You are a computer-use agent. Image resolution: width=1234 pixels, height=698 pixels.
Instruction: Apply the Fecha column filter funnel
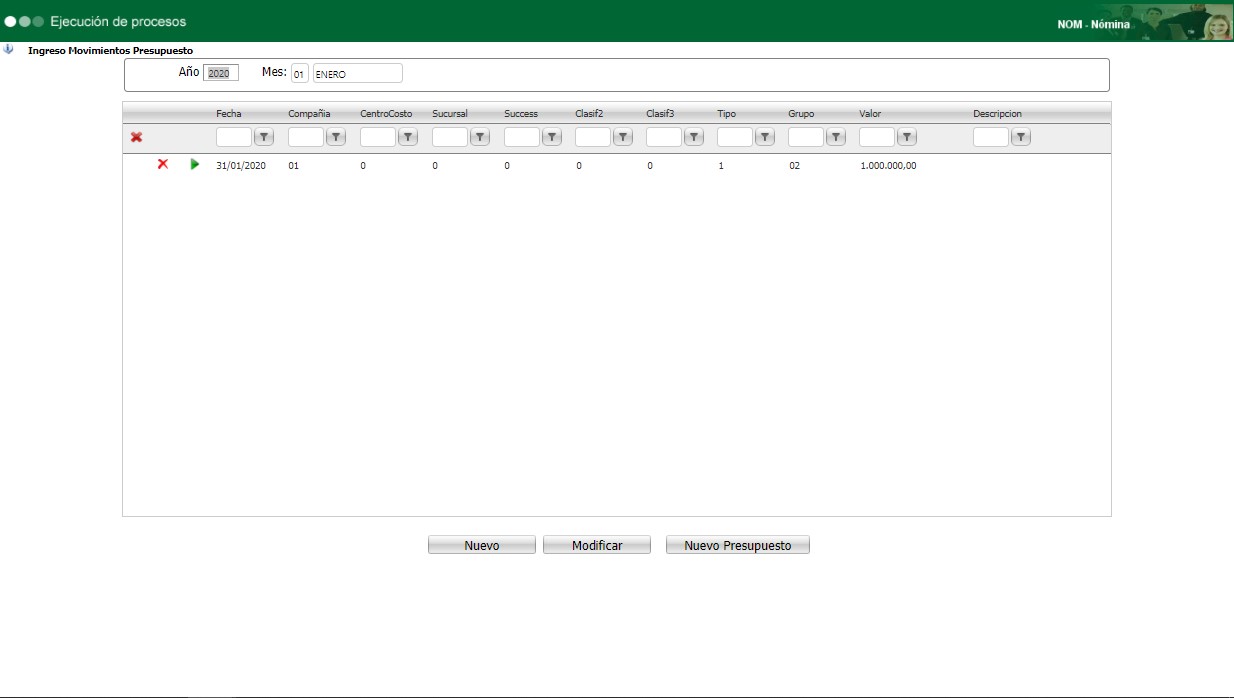point(264,137)
